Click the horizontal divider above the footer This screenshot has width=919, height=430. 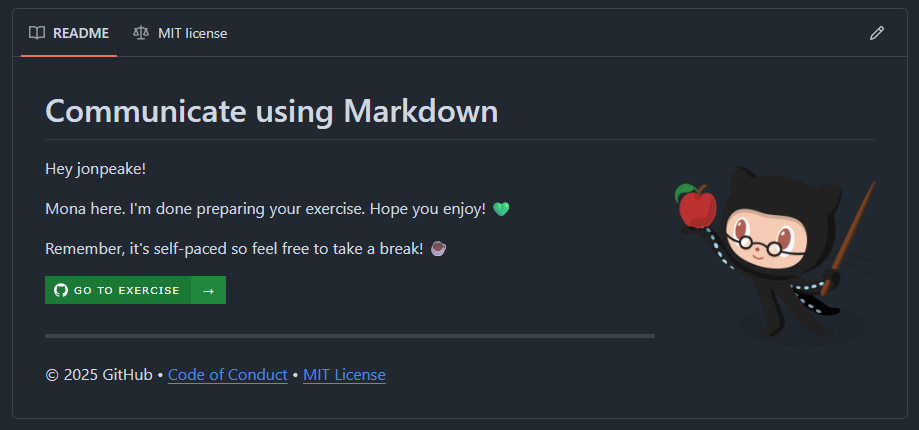tap(350, 336)
